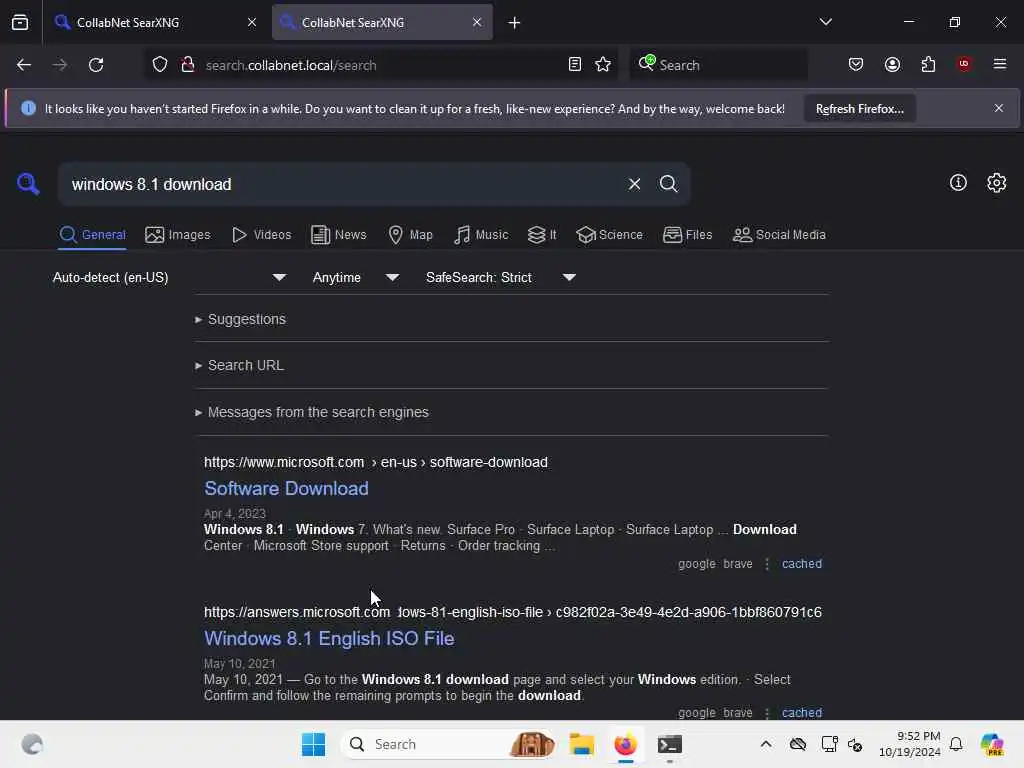1024x768 pixels.
Task: Open the Windows Start menu
Action: [313, 744]
